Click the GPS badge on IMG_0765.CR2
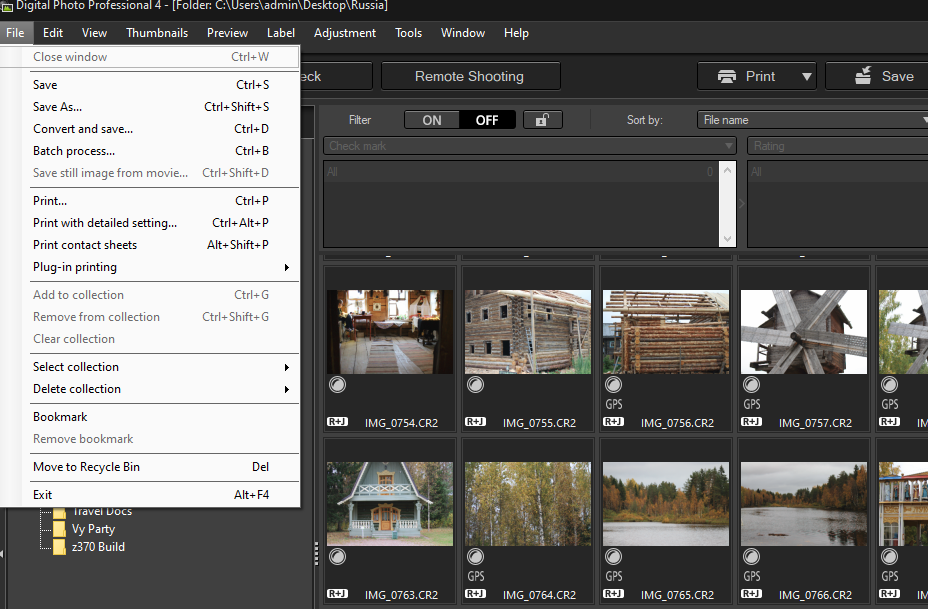928x609 pixels. click(614, 576)
